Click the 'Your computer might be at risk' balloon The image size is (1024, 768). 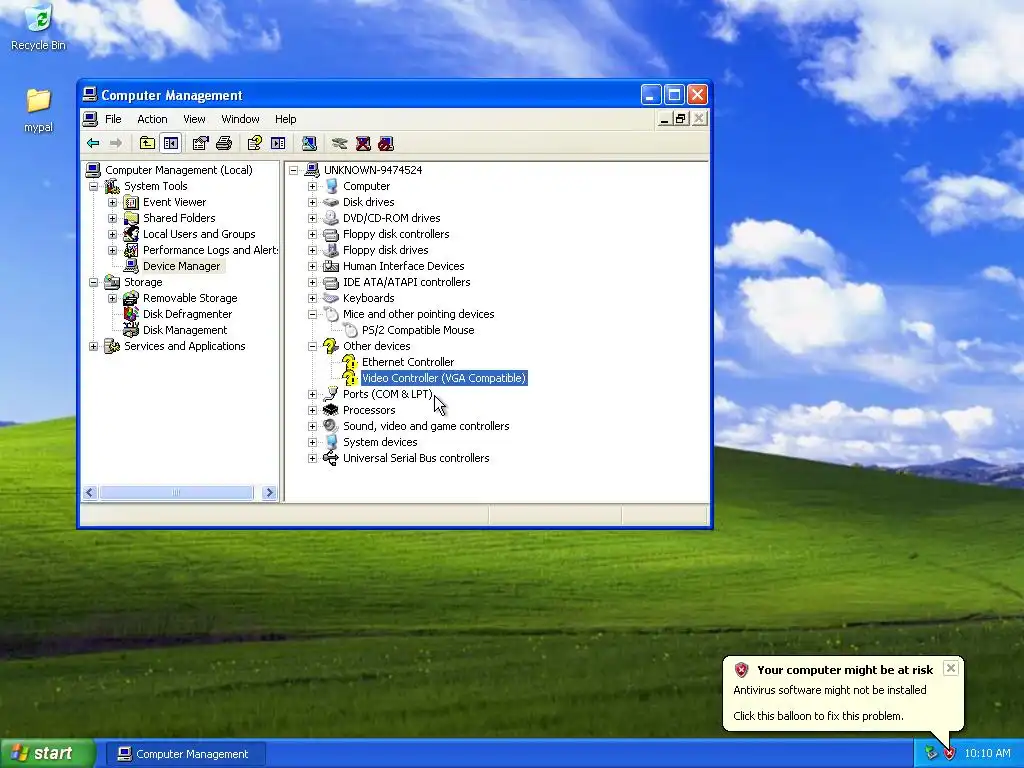(842, 693)
